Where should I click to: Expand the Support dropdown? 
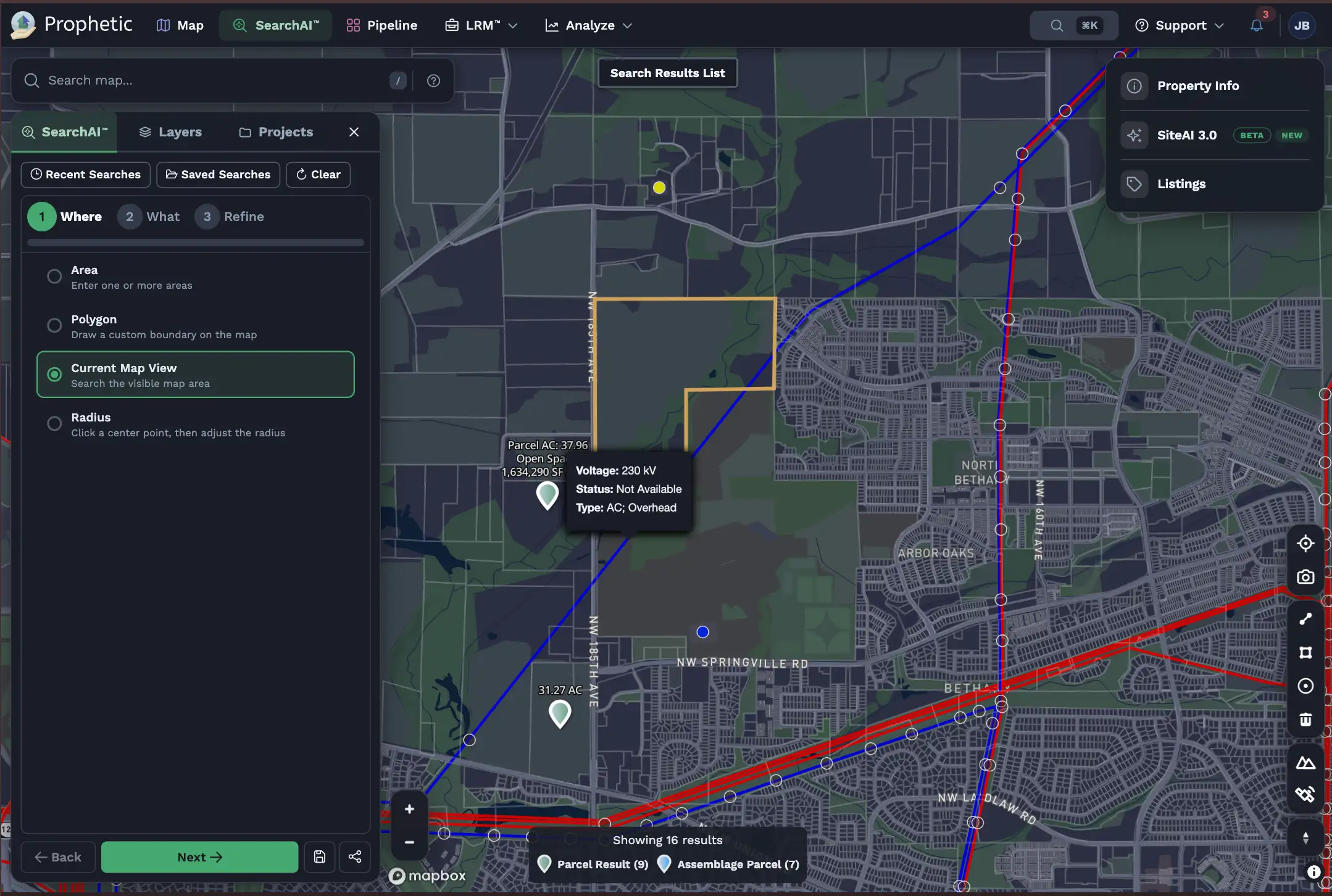point(1179,25)
